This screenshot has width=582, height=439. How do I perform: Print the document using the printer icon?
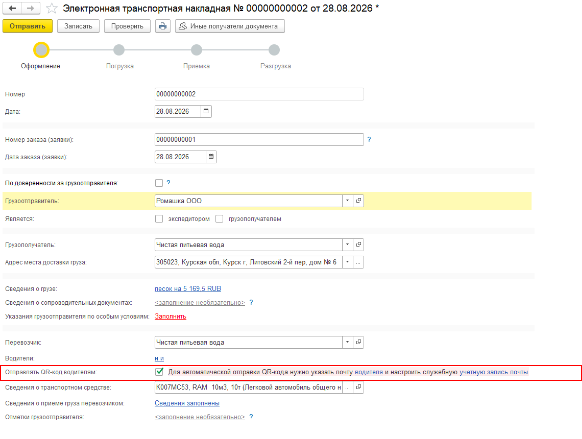[x=163, y=26]
